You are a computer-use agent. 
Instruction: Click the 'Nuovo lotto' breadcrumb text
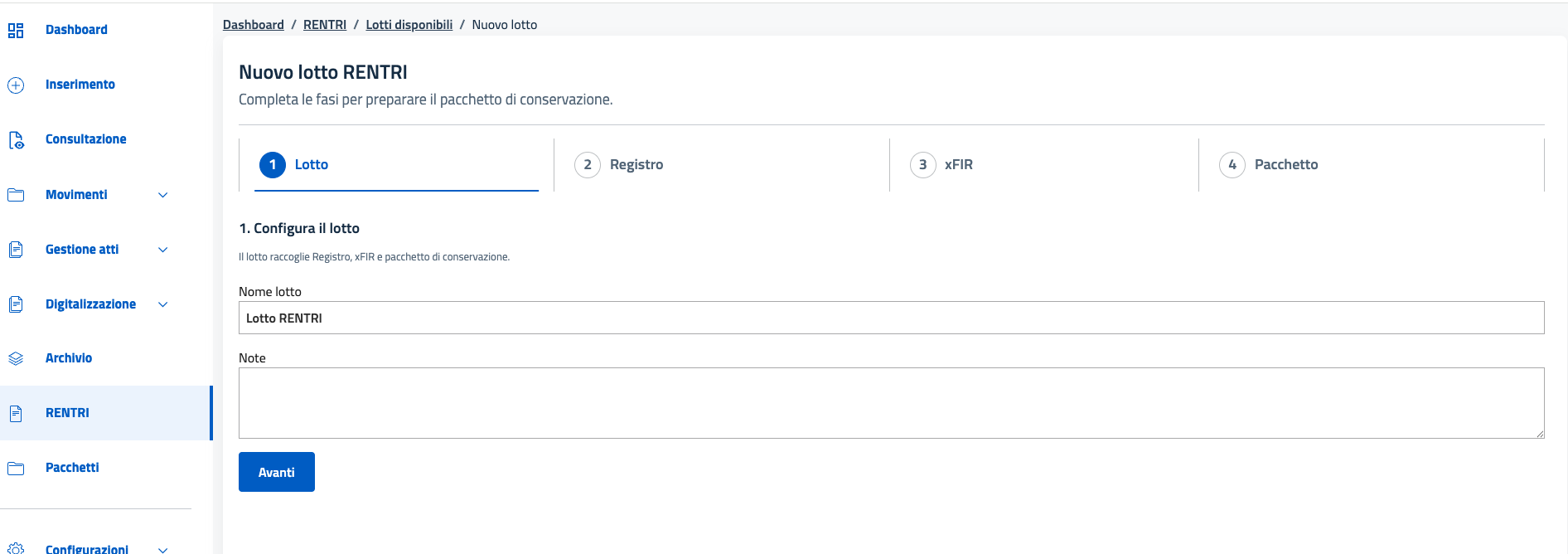coord(505,25)
